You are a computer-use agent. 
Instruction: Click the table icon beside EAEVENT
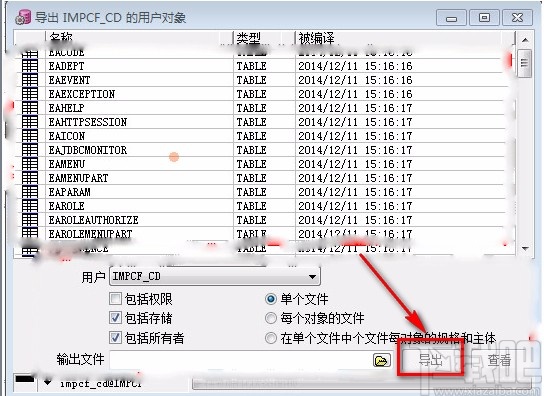[x=30, y=80]
